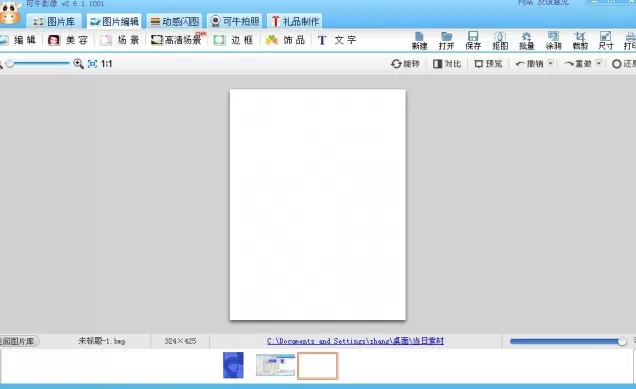
Task: Switch to the 图片编辑 tab
Action: (114, 21)
